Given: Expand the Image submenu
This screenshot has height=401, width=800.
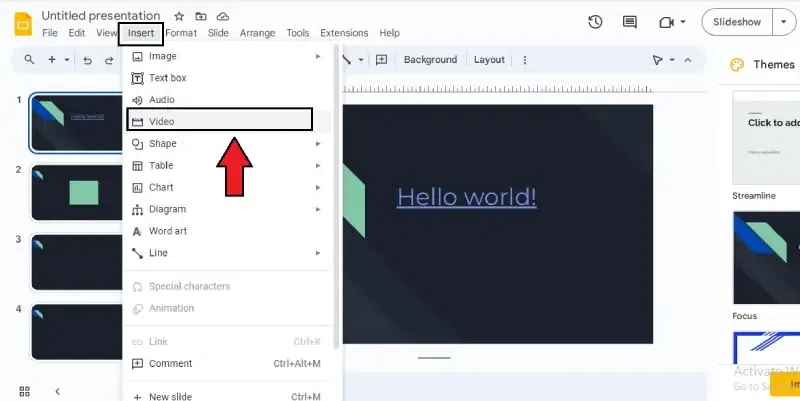Looking at the screenshot, I should pyautogui.click(x=318, y=56).
